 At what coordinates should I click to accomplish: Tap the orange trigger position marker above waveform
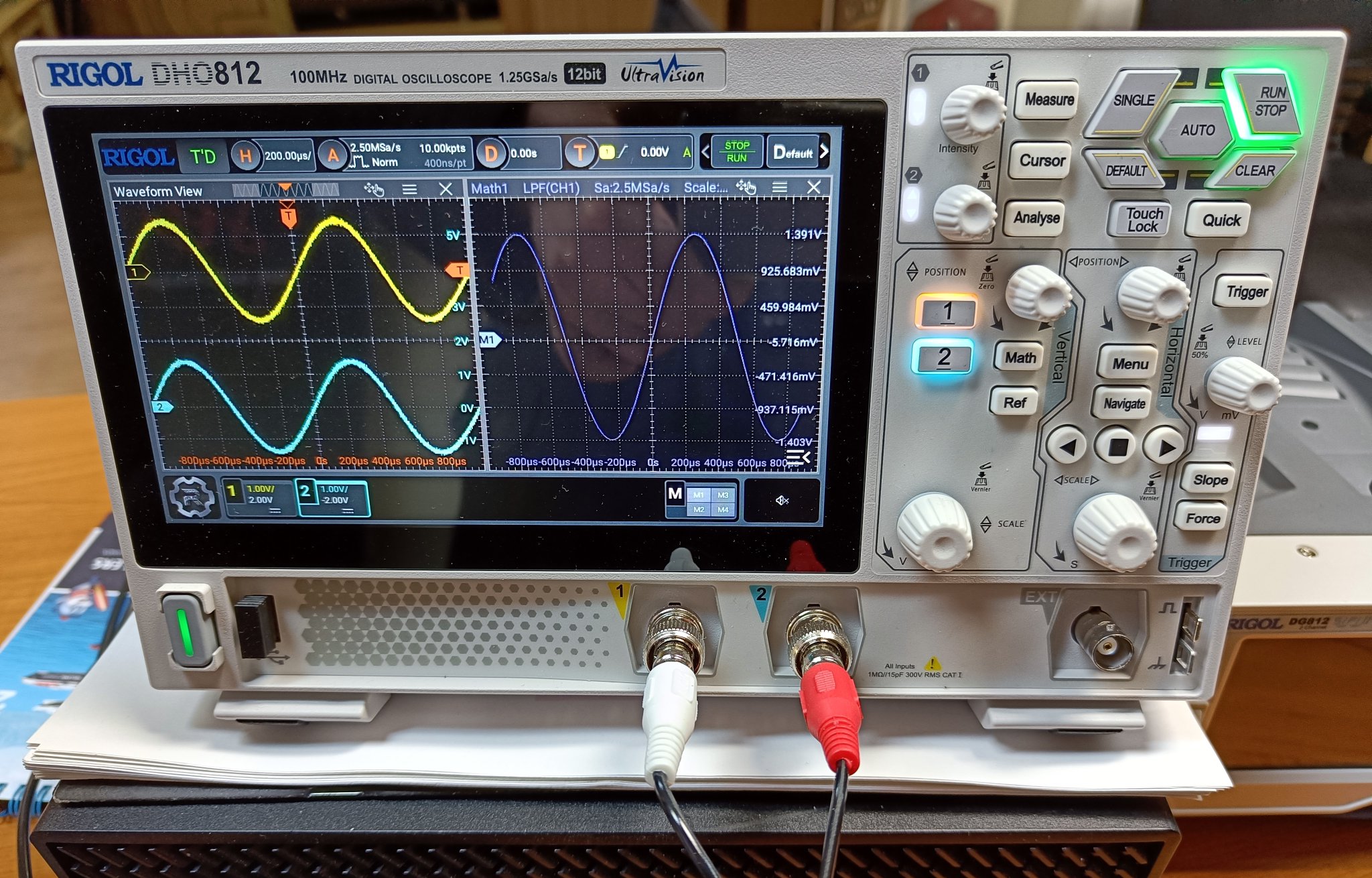point(288,216)
